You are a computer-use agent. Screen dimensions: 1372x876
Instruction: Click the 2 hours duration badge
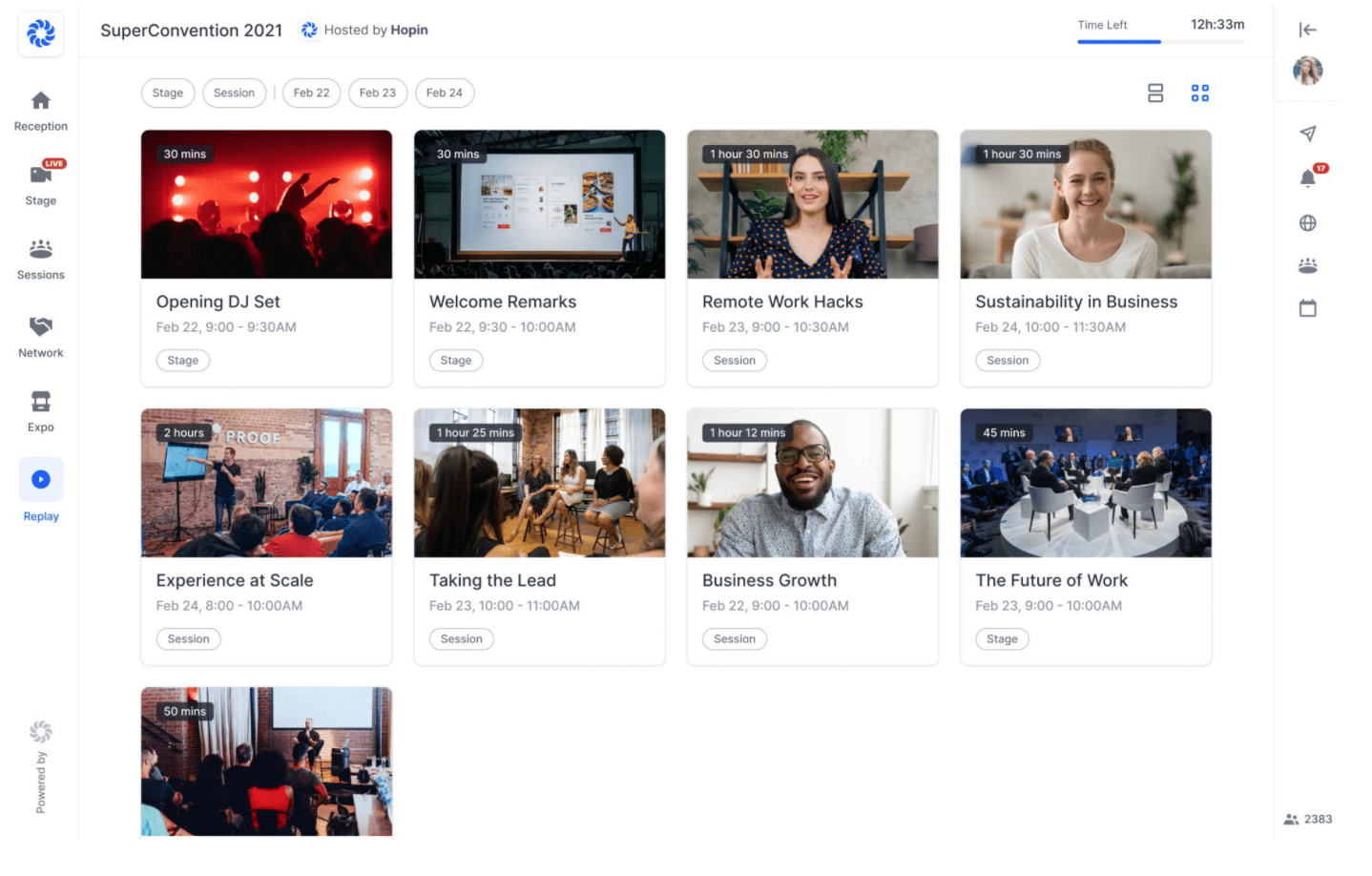click(x=184, y=432)
